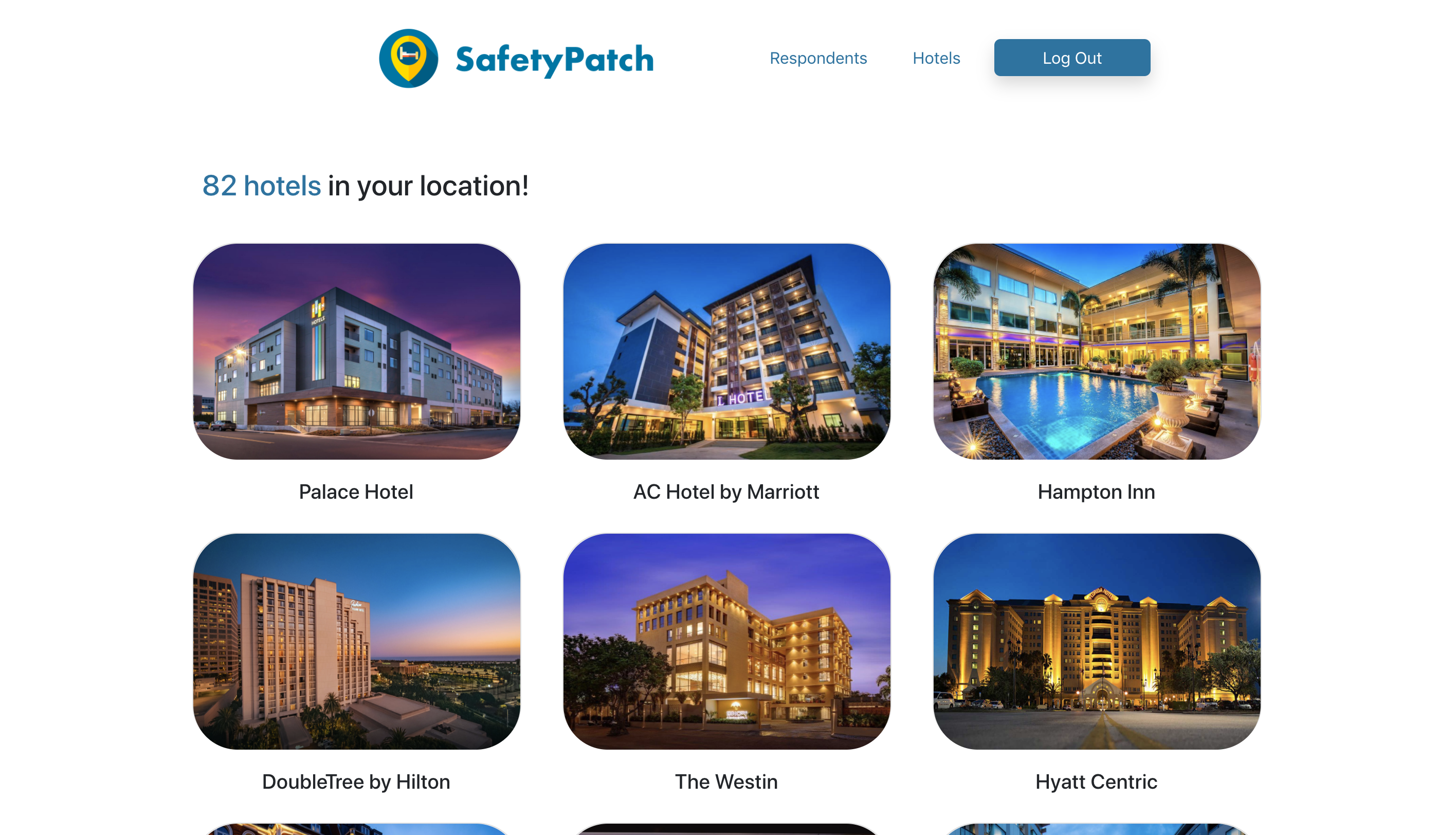The height and width of the screenshot is (835, 1456).
Task: Click the DoubleTree by Hilton label
Action: click(356, 781)
